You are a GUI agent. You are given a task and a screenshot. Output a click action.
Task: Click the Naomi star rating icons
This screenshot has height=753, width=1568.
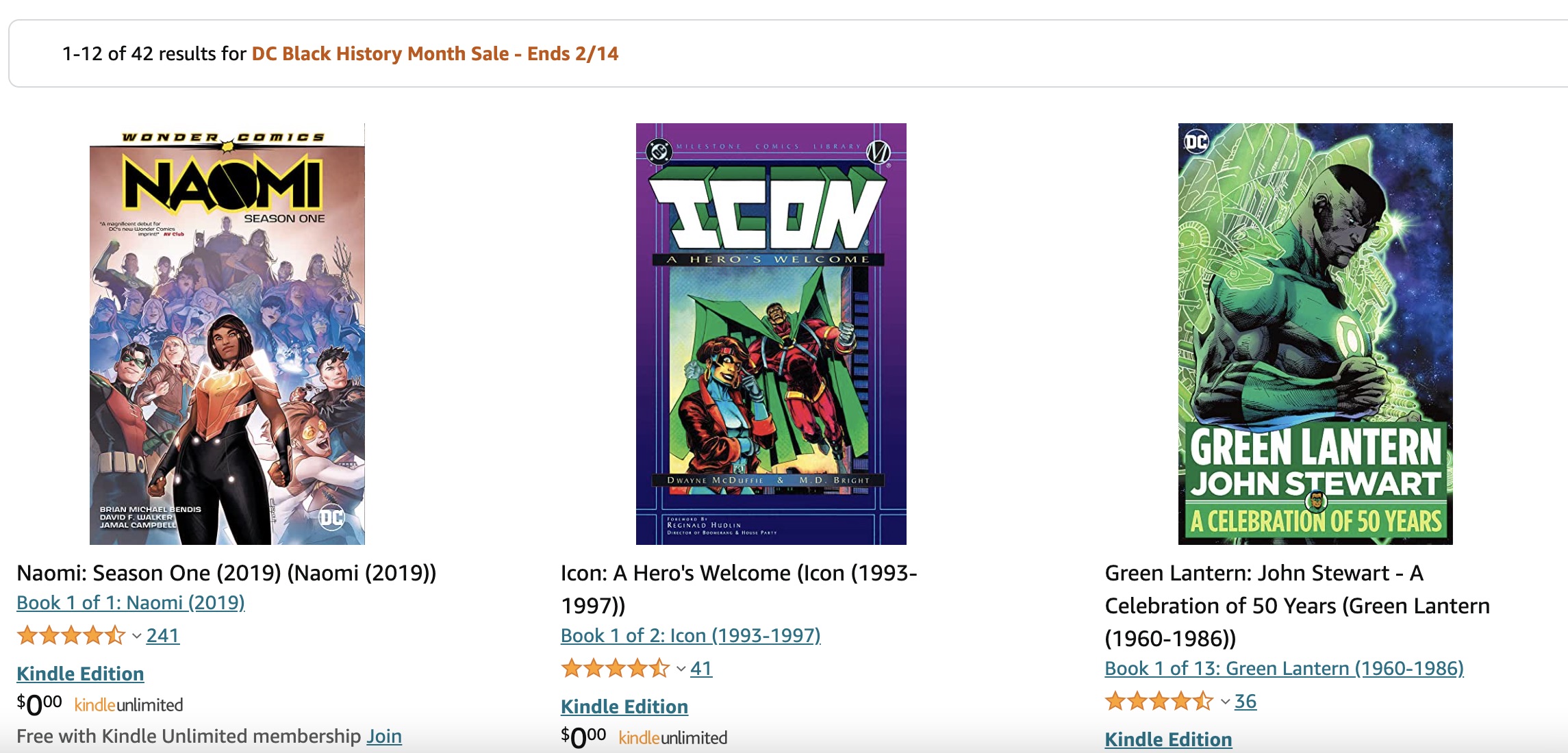[71, 636]
